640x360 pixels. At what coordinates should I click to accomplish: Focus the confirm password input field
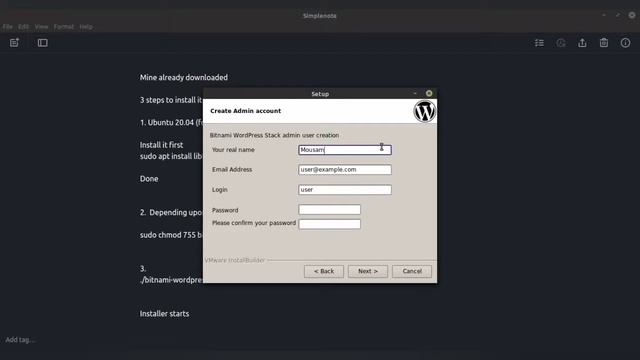point(329,224)
